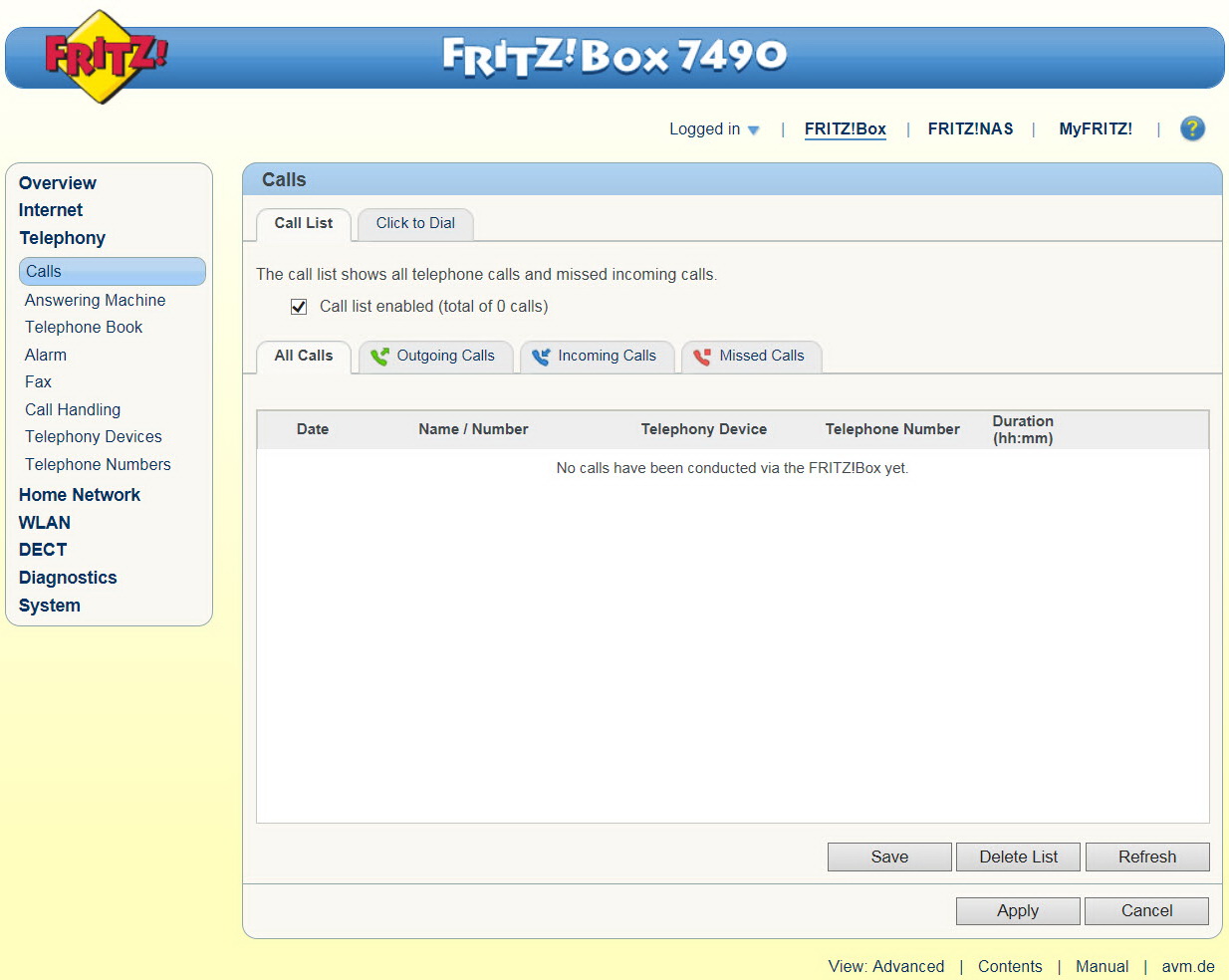Open the System menu
Image resolution: width=1229 pixels, height=980 pixels.
click(x=50, y=606)
